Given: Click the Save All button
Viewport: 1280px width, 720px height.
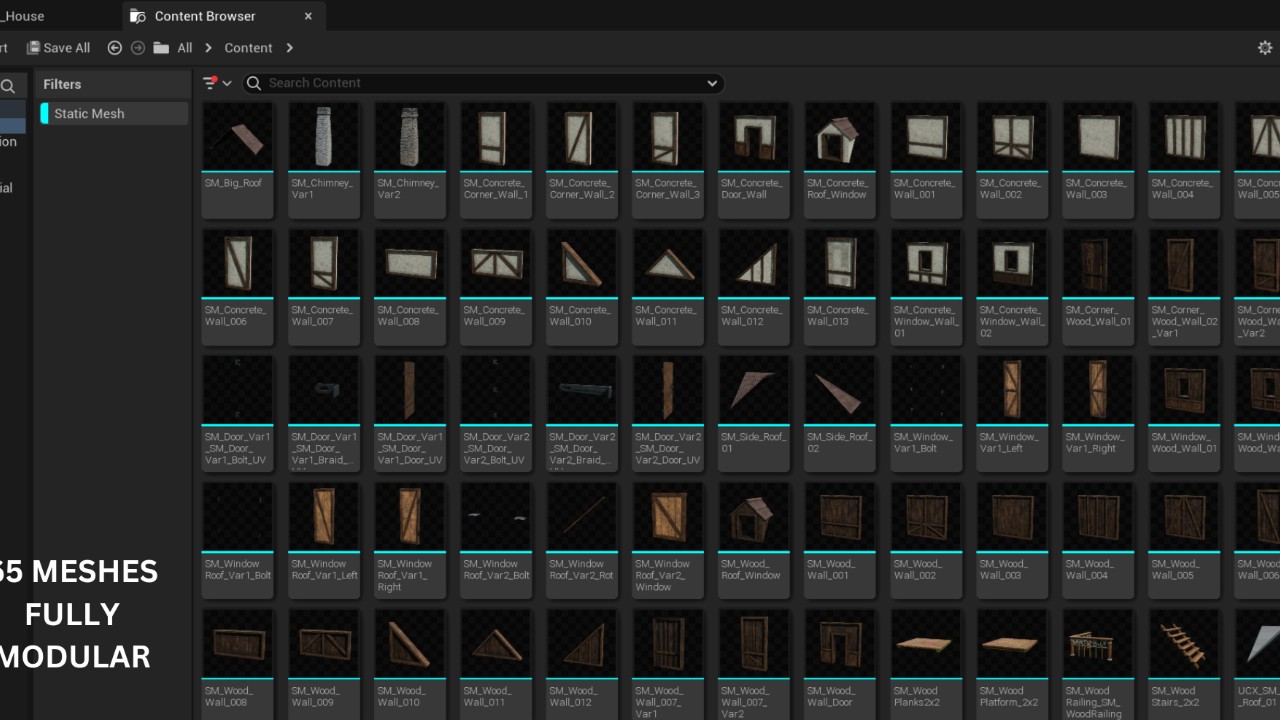Looking at the screenshot, I should point(58,48).
